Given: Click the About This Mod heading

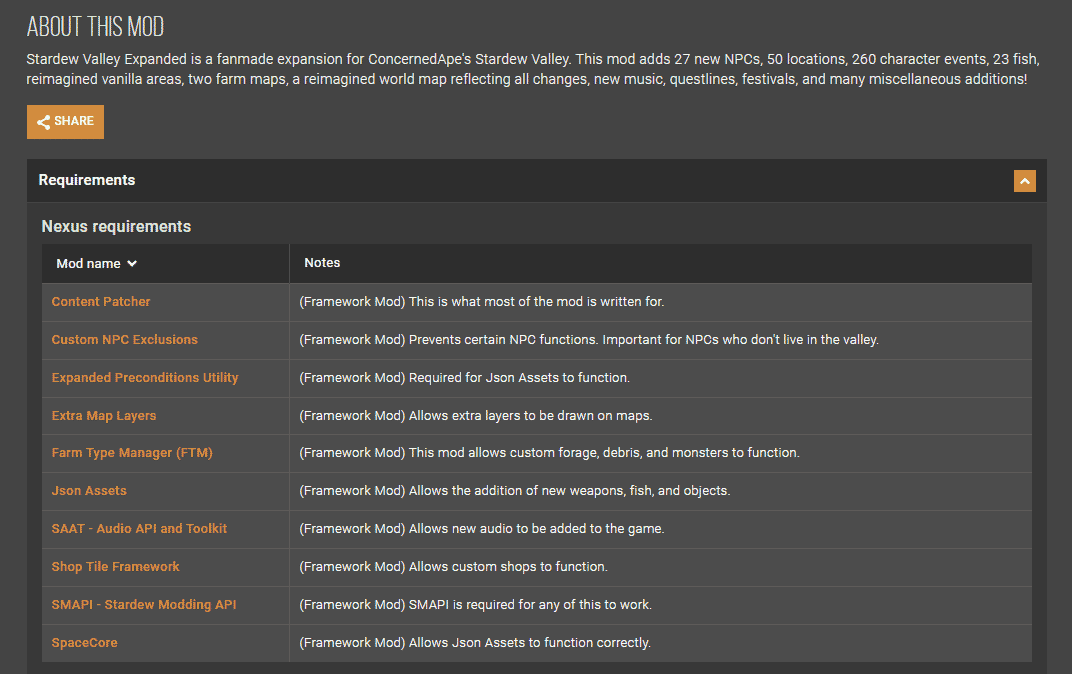Looking at the screenshot, I should [95, 27].
